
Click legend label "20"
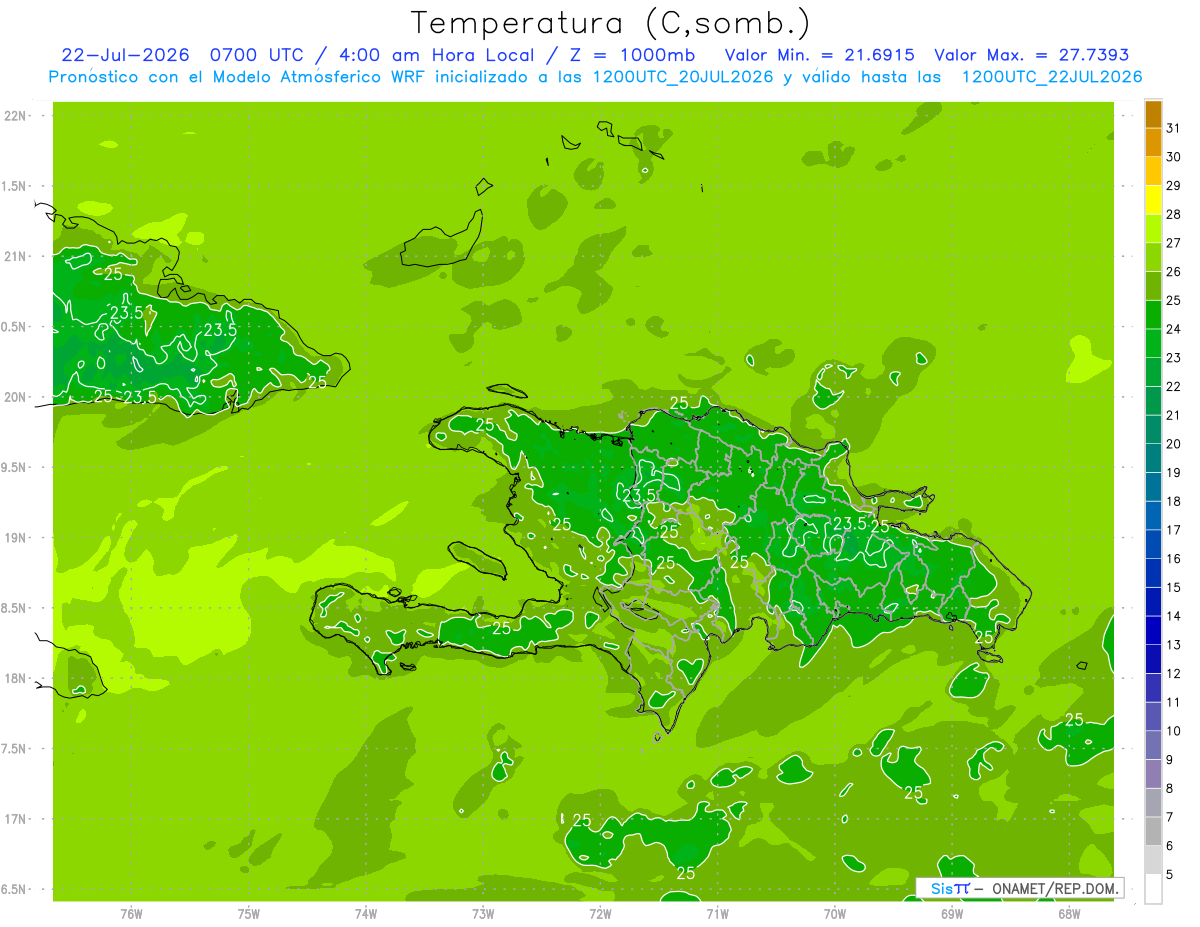tap(1174, 444)
